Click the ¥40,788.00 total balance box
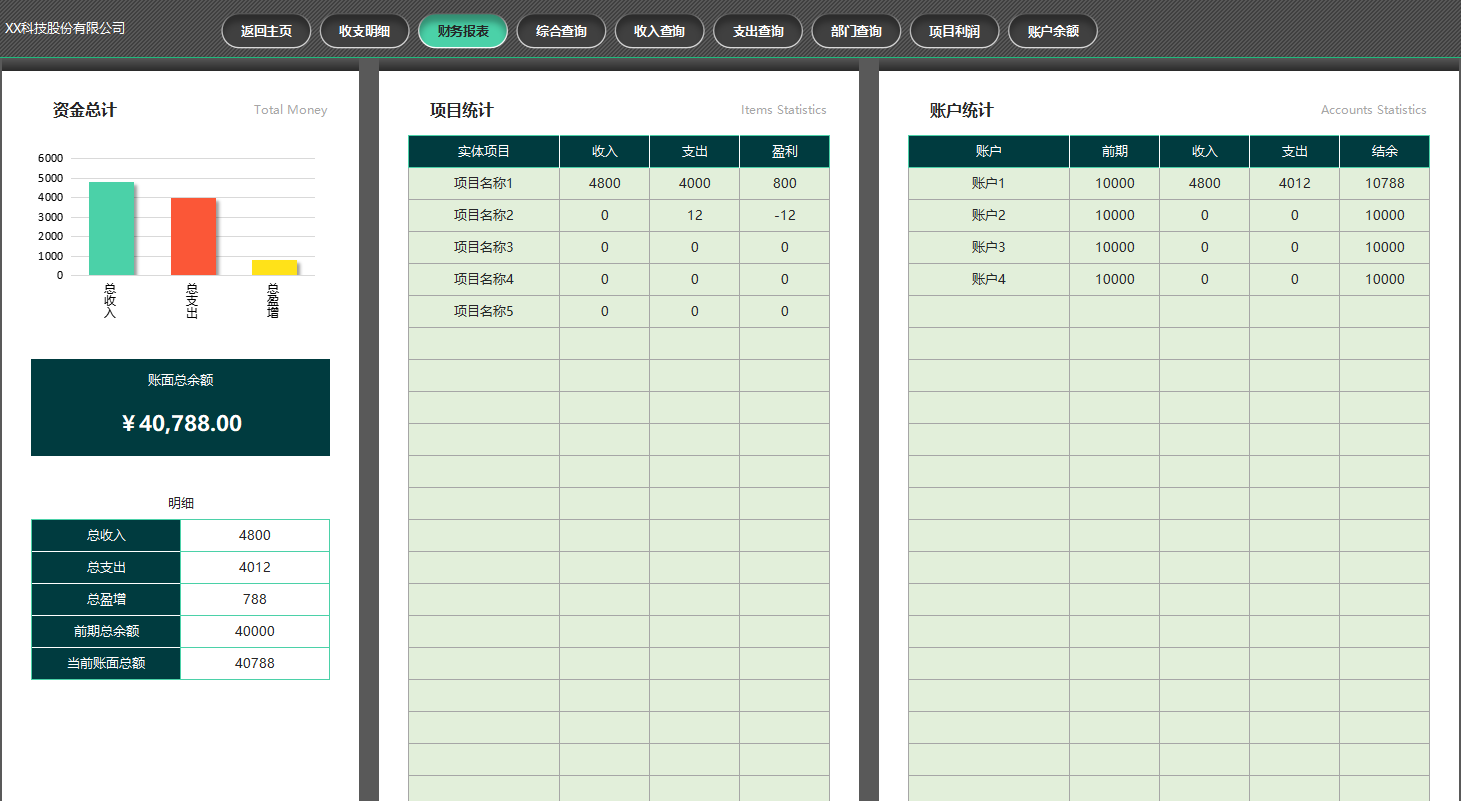1461x801 pixels. [x=180, y=408]
